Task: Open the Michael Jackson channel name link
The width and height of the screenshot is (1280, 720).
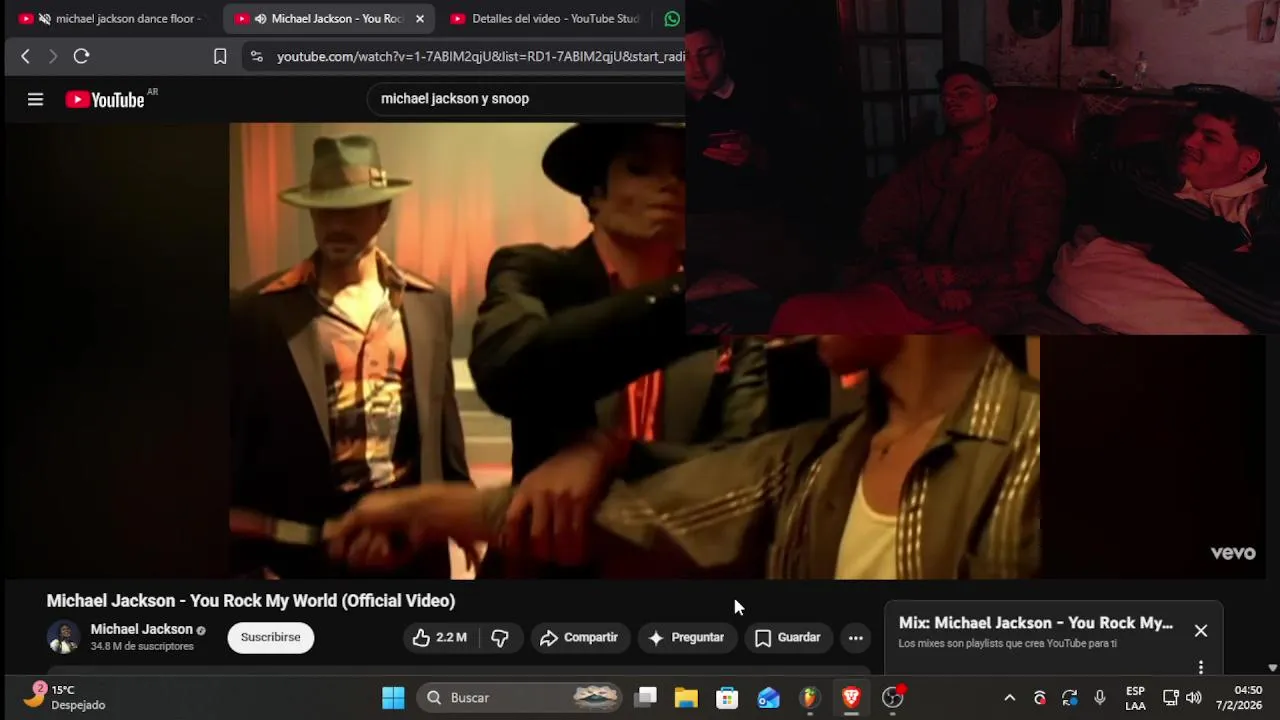Action: pyautogui.click(x=142, y=629)
